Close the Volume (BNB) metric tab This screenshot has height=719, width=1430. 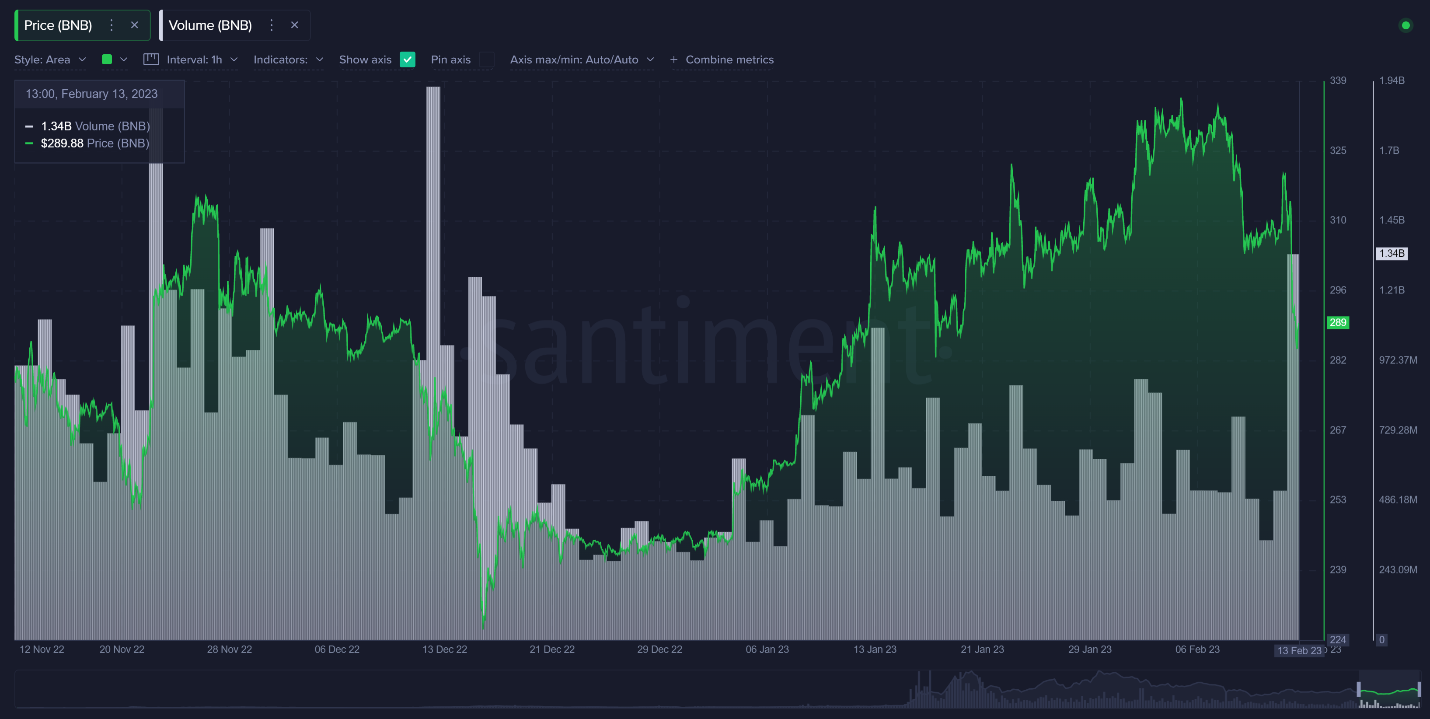[x=294, y=25]
